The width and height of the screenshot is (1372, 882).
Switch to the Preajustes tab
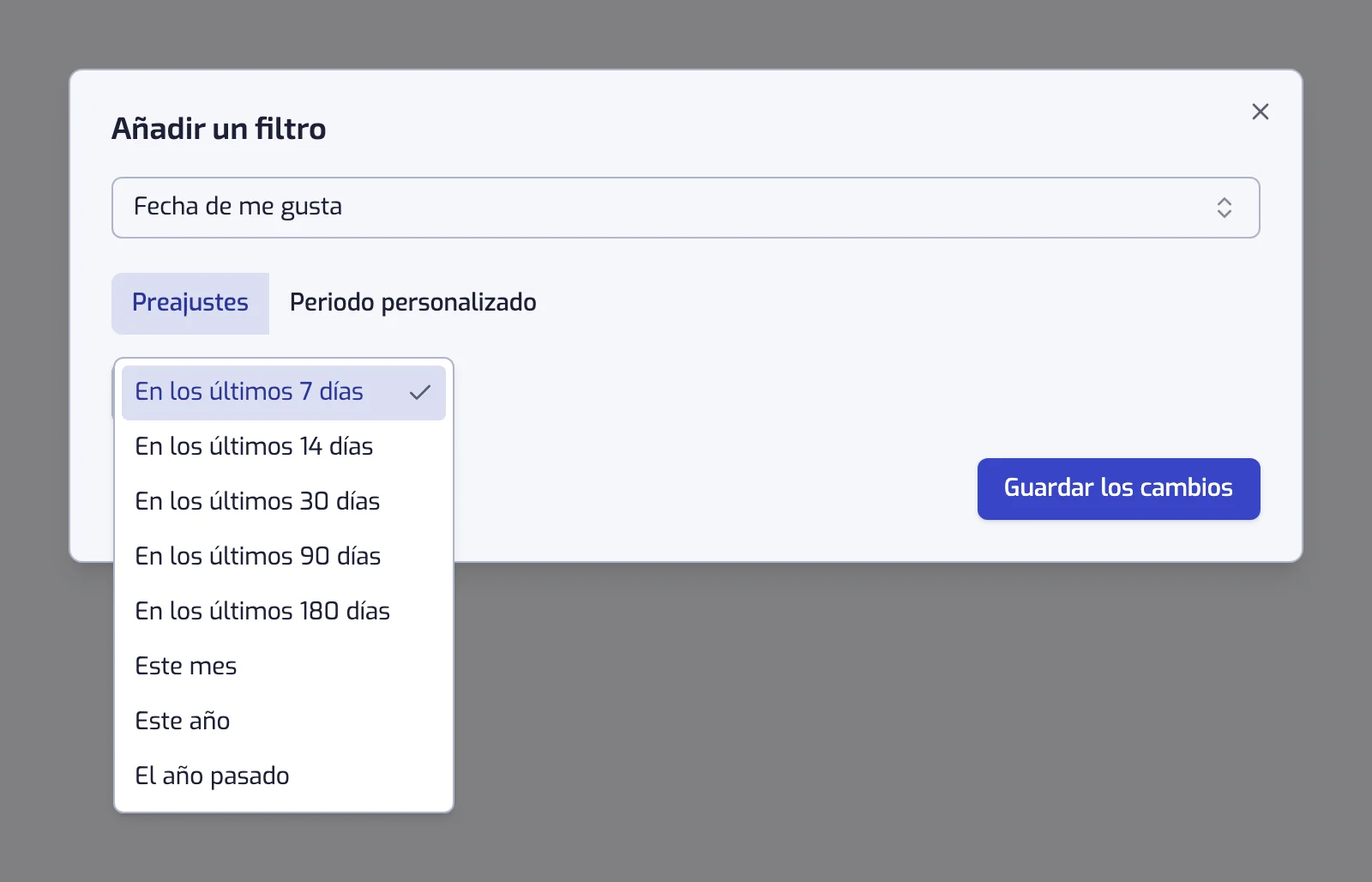[190, 303]
